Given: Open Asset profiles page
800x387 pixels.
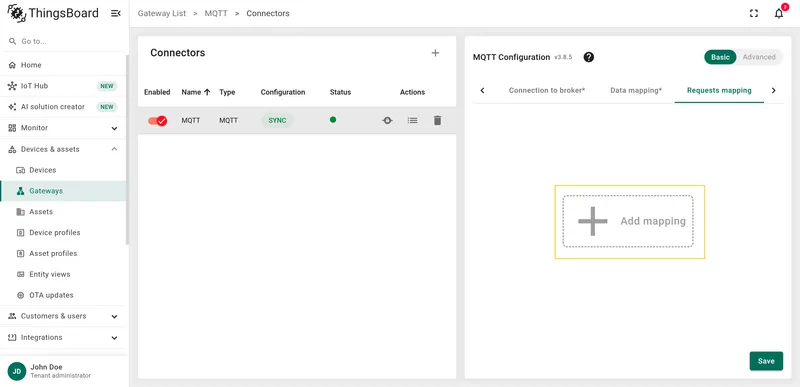Looking at the screenshot, I should pyautogui.click(x=62, y=254).
